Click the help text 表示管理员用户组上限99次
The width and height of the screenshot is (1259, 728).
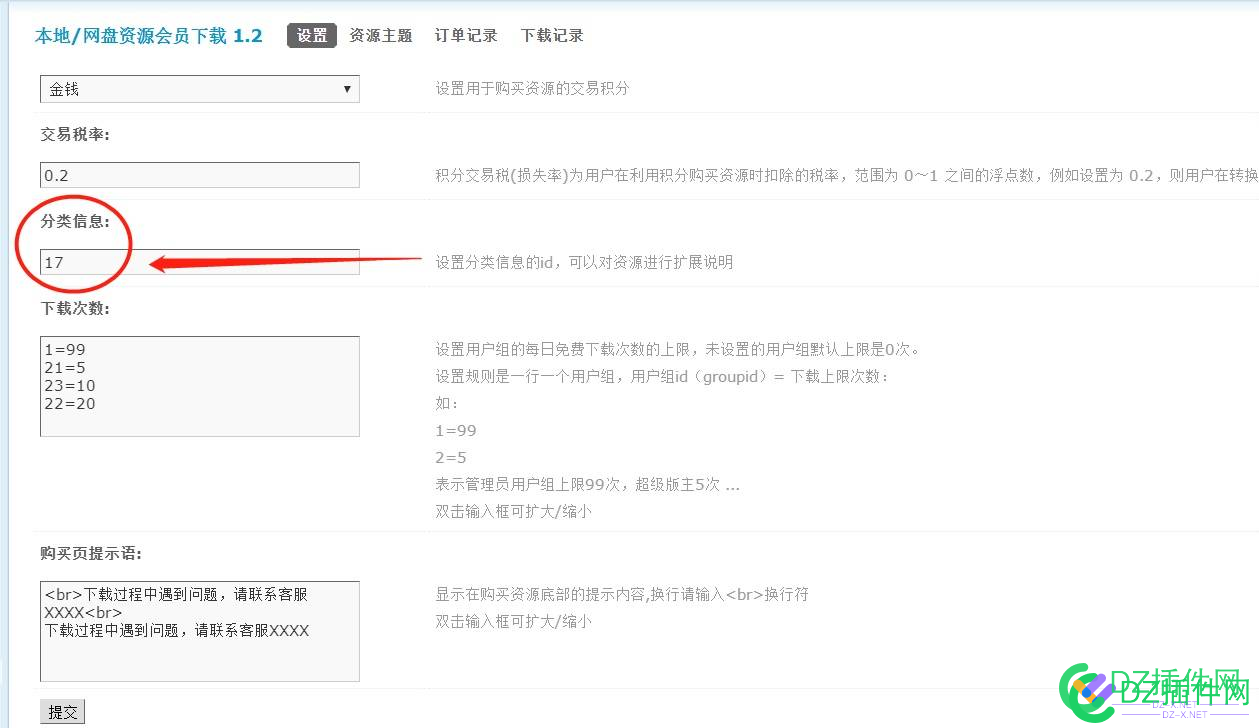coord(587,484)
